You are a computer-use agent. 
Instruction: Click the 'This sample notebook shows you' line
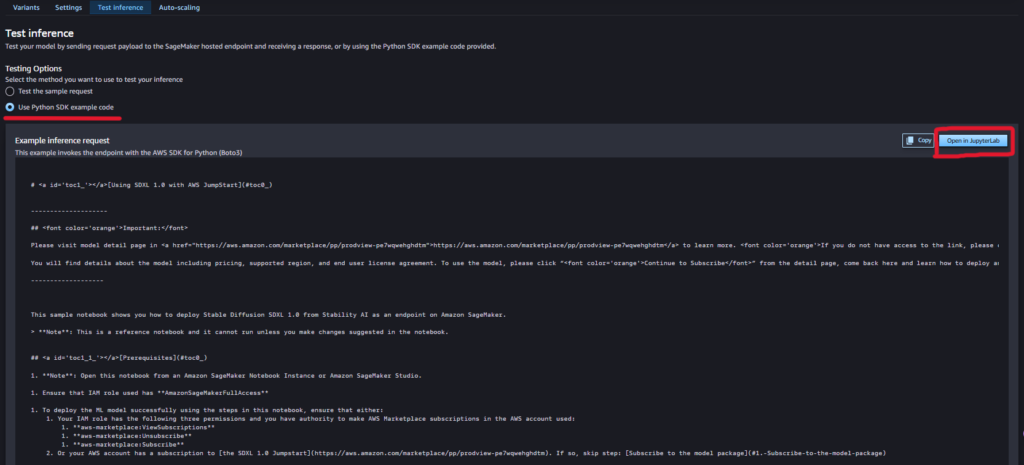[268, 314]
